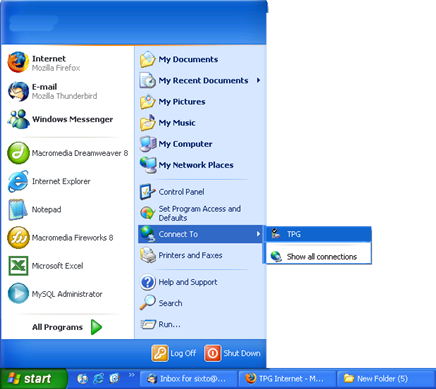Open My Network Places icon
436x389 pixels.
pyautogui.click(x=148, y=165)
